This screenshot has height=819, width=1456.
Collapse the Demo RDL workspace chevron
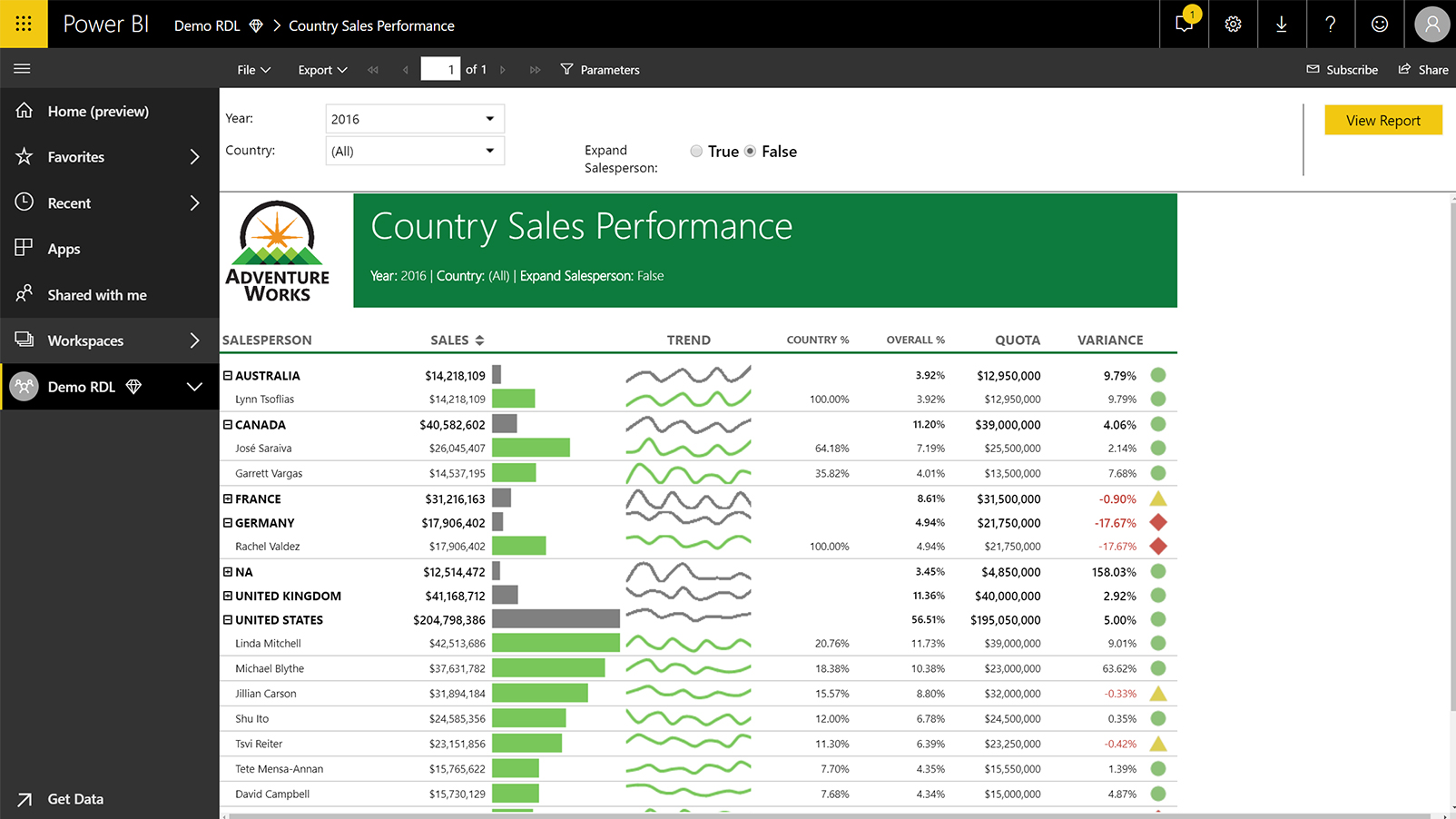pos(194,386)
